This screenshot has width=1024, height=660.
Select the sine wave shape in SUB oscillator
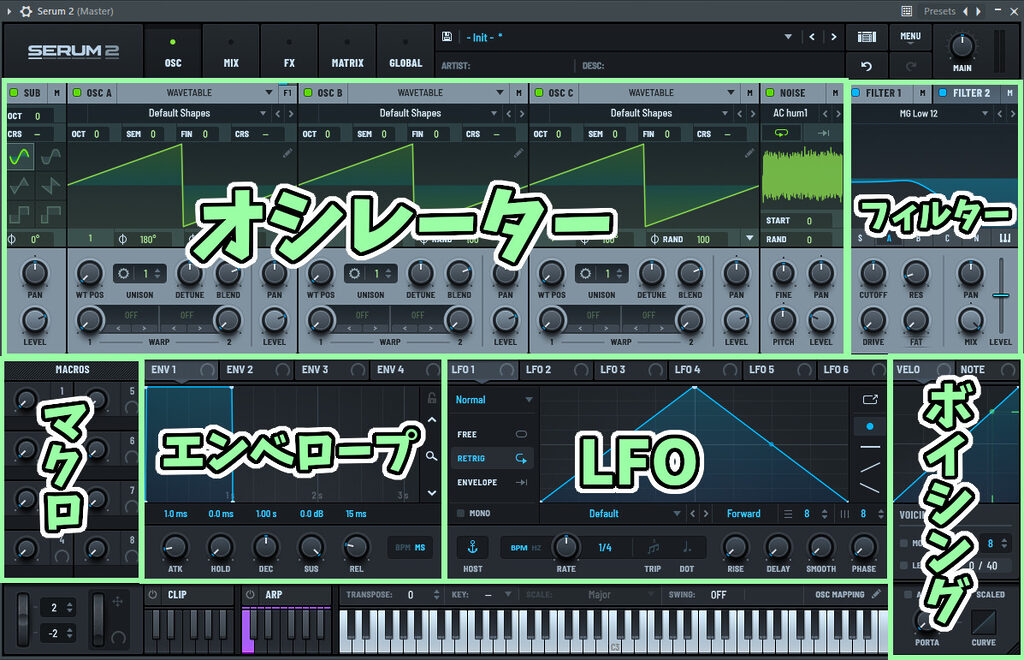(20, 156)
